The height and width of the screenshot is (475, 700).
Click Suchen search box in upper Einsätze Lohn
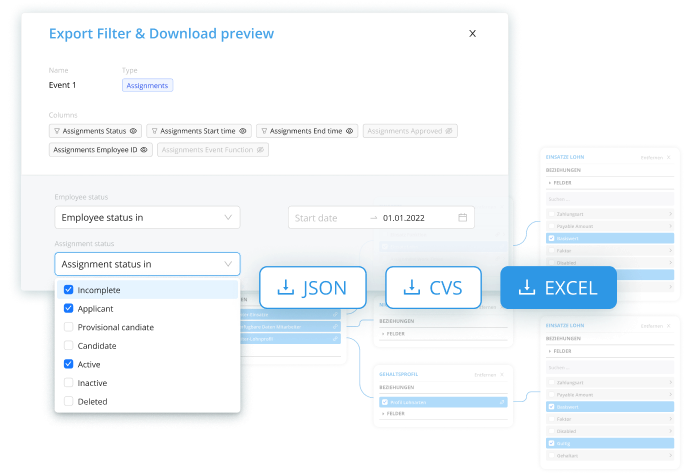[610, 199]
